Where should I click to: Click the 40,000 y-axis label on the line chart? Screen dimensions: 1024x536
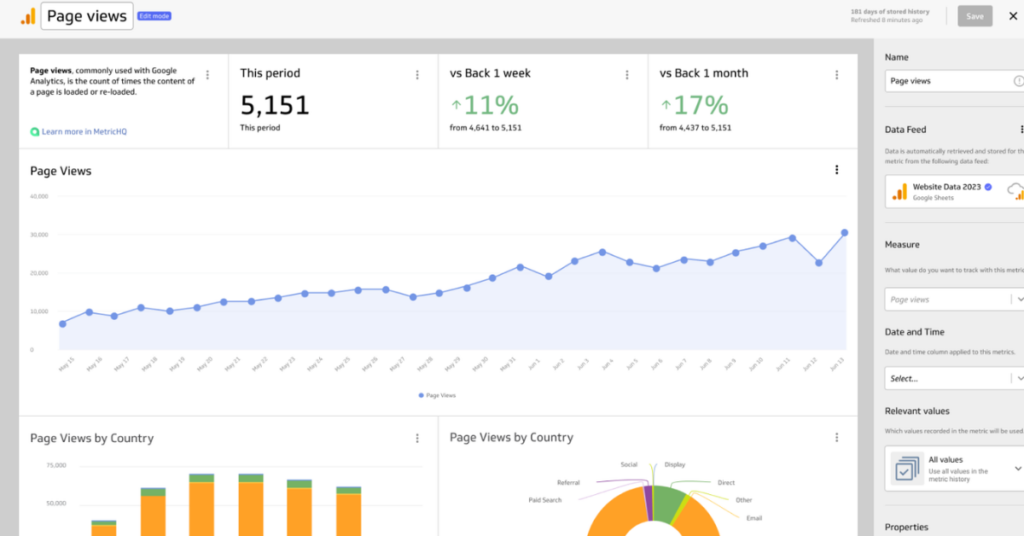[x=39, y=197]
